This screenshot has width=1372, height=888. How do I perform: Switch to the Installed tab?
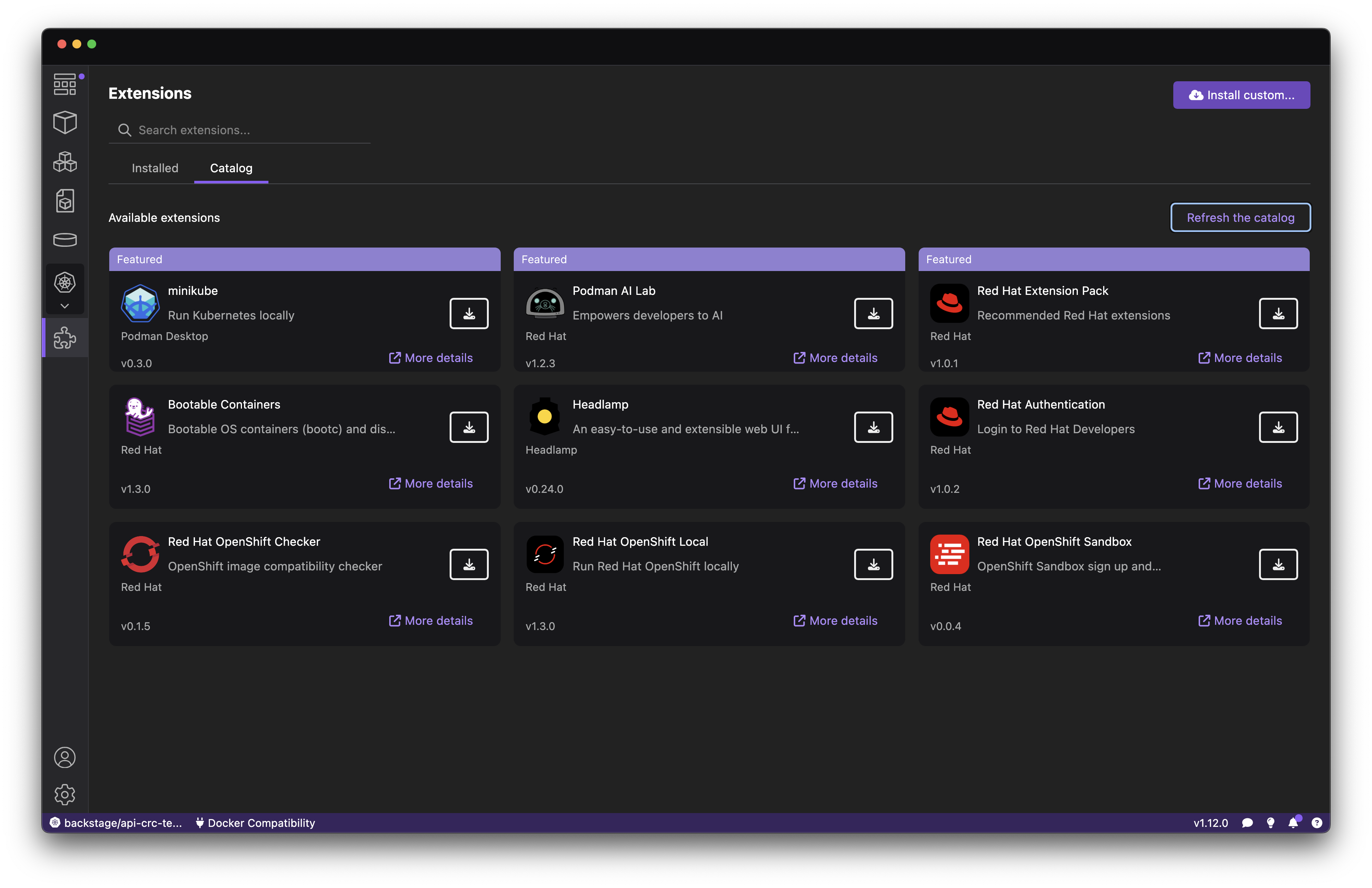pyautogui.click(x=155, y=168)
